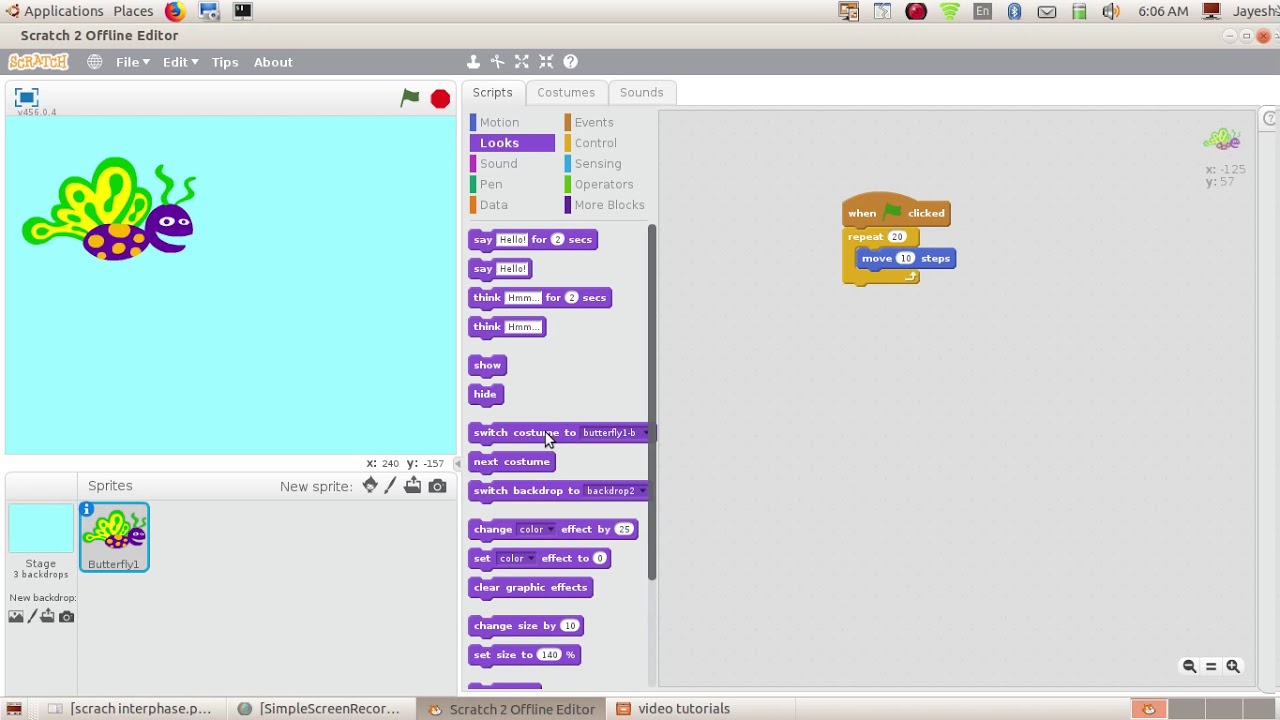Select the Control block category
1280x720 pixels.
pyautogui.click(x=595, y=143)
